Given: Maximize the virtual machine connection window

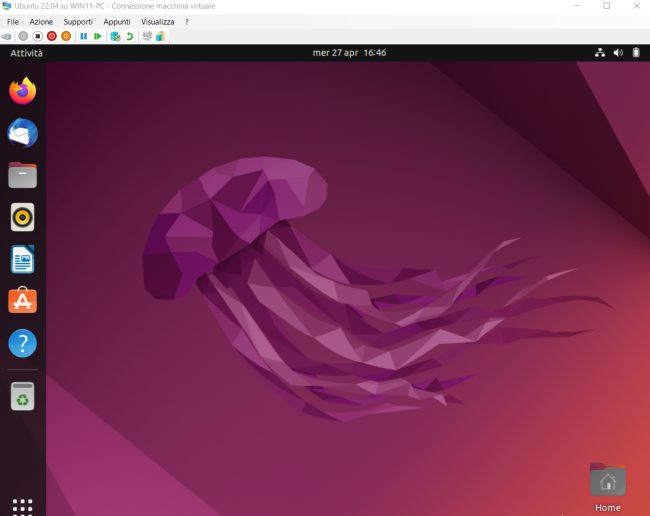Looking at the screenshot, I should click(x=606, y=6).
